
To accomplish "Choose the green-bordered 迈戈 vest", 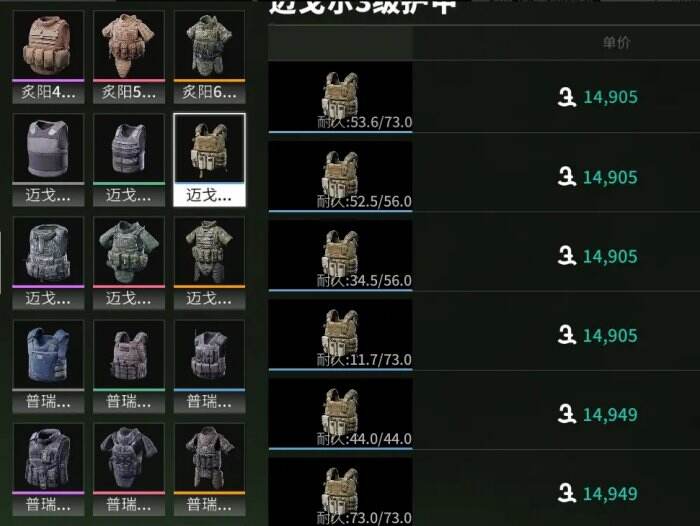I will point(129,160).
